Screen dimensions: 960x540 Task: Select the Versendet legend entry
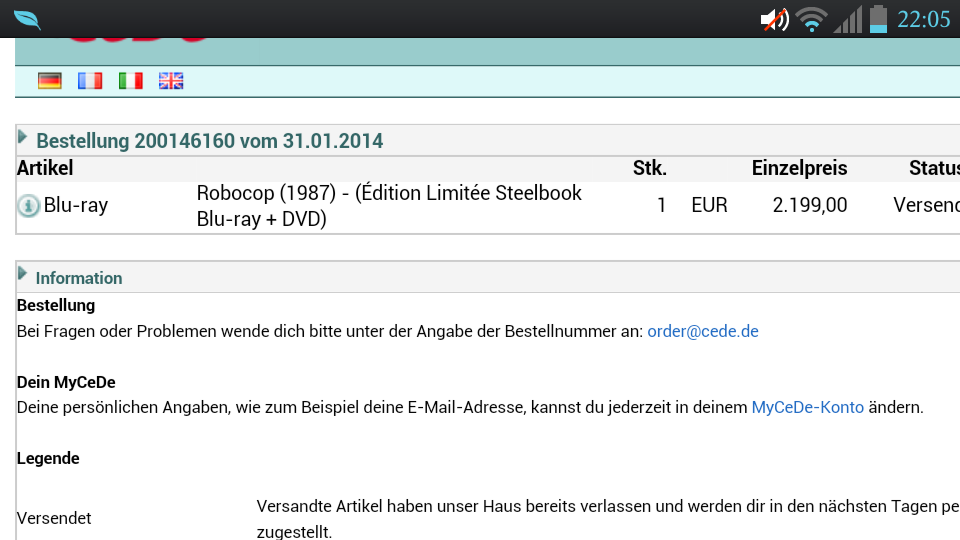[x=54, y=519]
